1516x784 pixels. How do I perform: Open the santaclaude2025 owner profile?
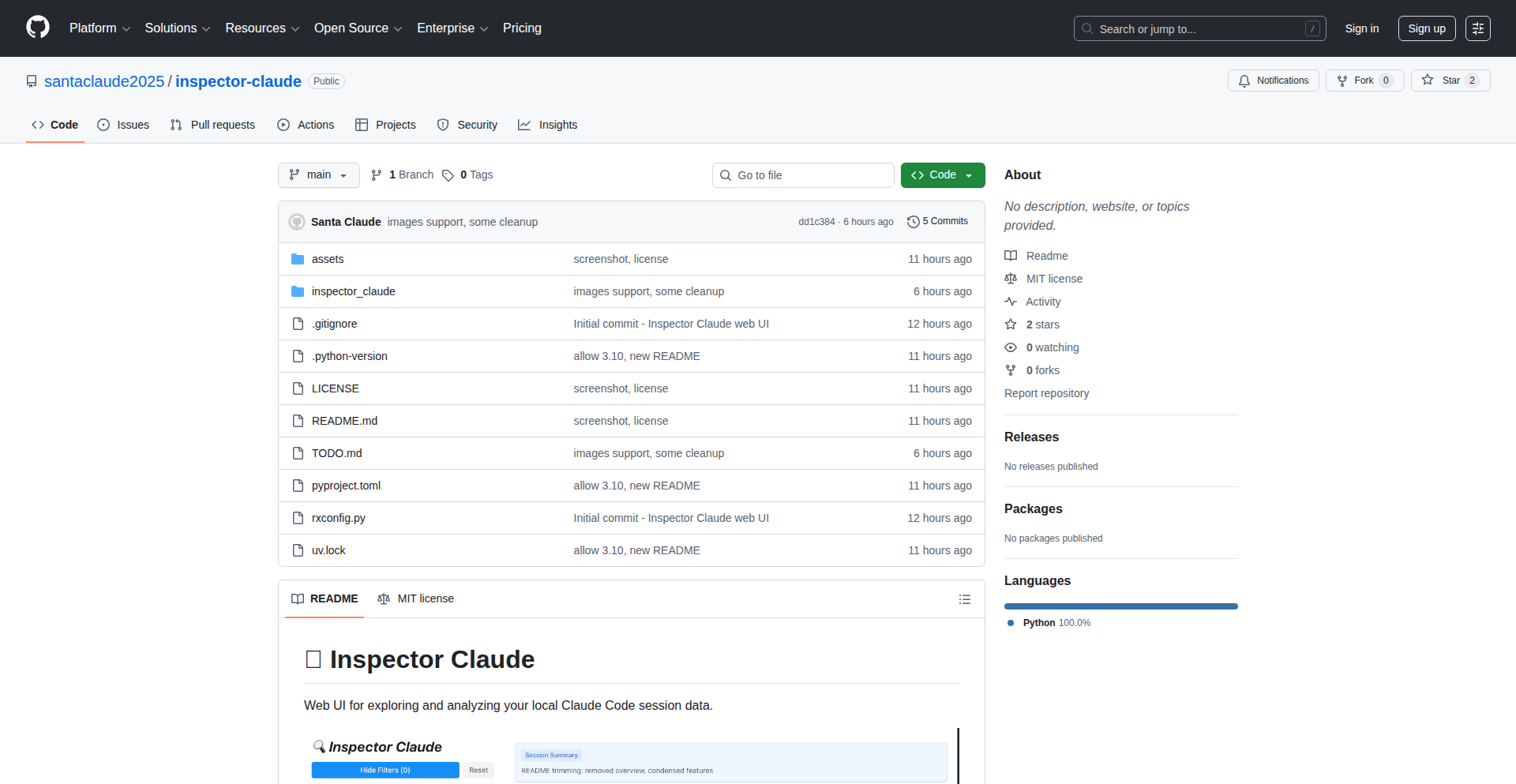(104, 81)
